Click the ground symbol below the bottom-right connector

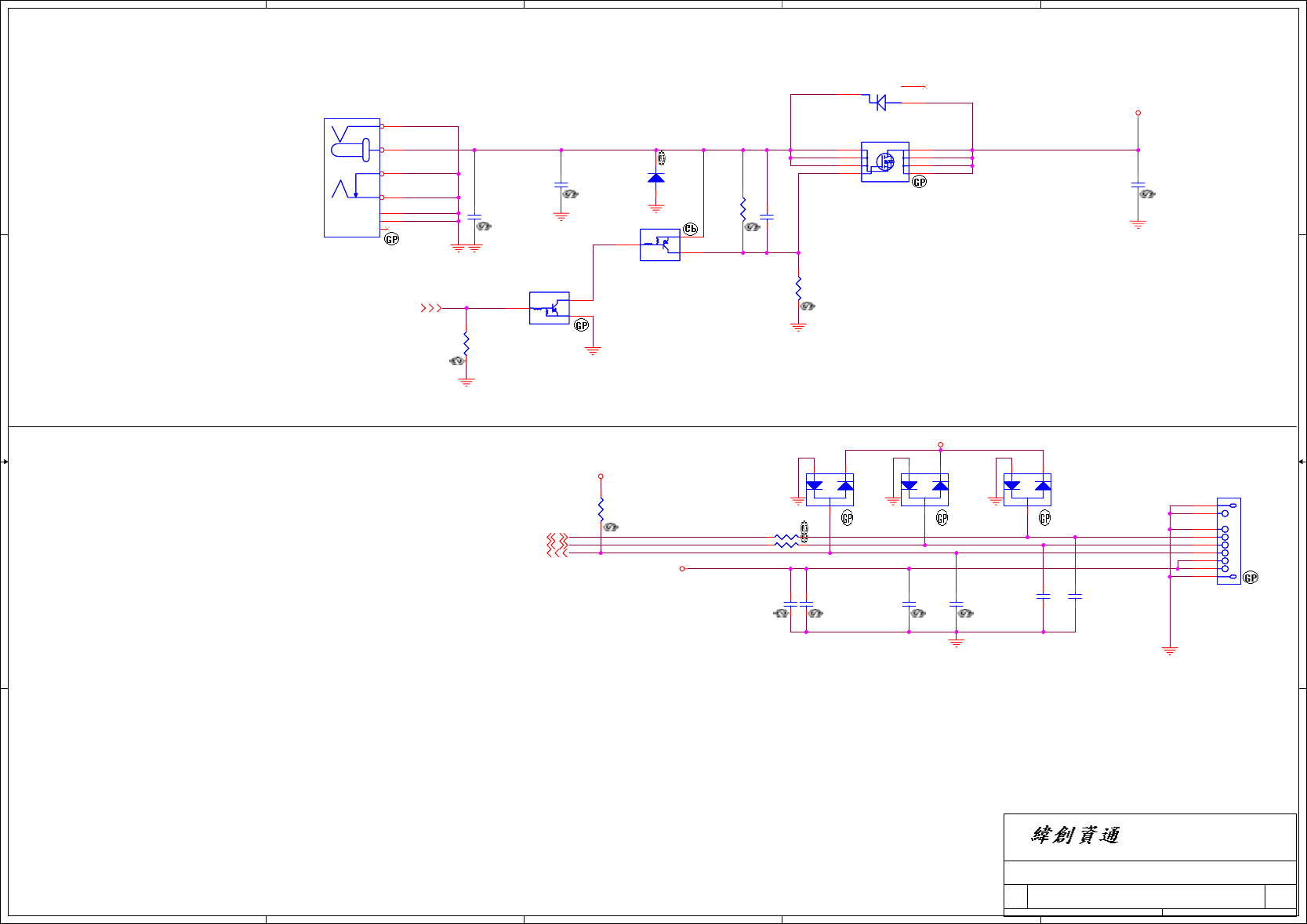coord(1170,650)
